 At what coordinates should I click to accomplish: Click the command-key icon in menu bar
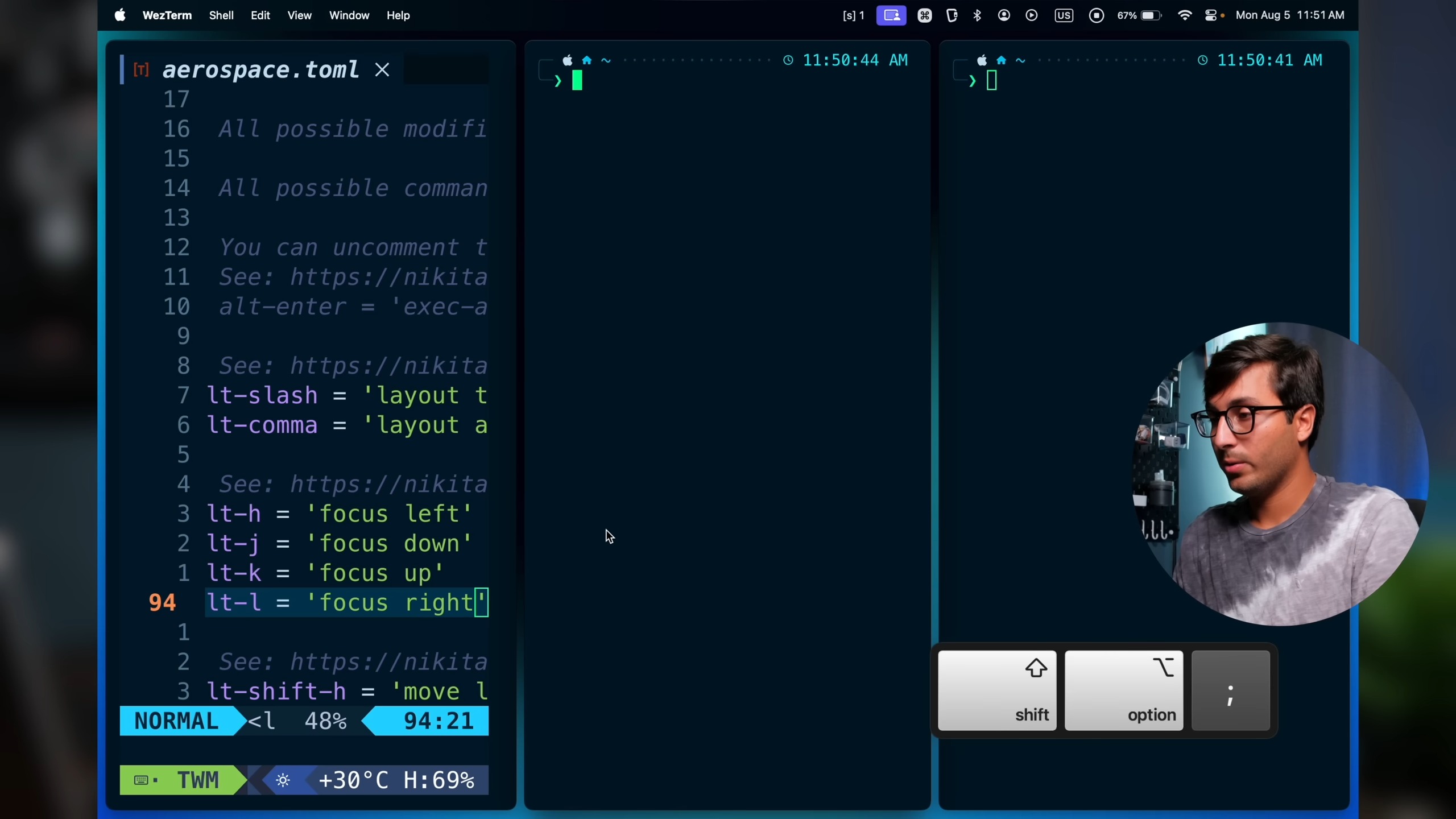[x=925, y=15]
